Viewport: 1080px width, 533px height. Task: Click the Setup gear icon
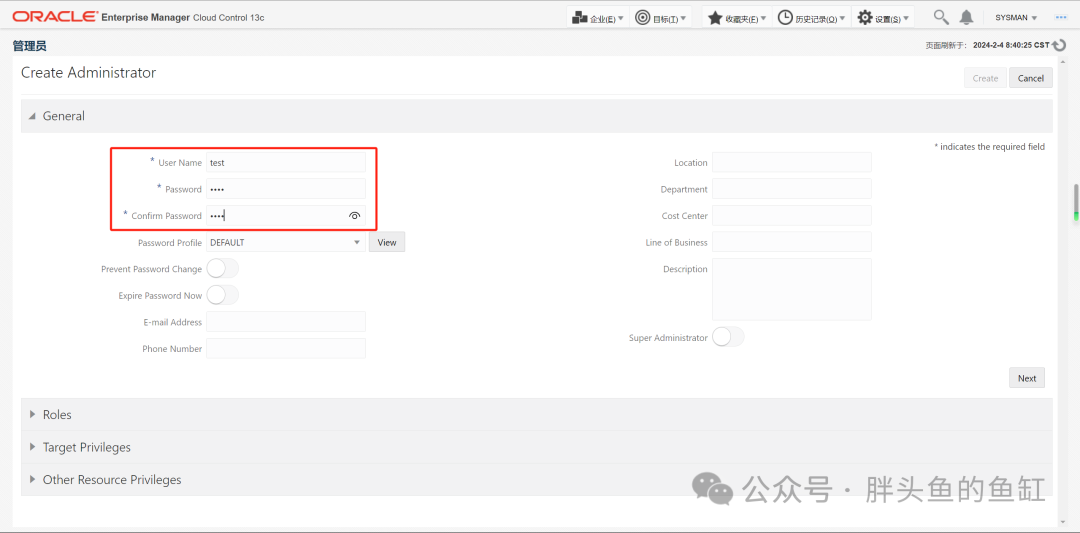(864, 17)
